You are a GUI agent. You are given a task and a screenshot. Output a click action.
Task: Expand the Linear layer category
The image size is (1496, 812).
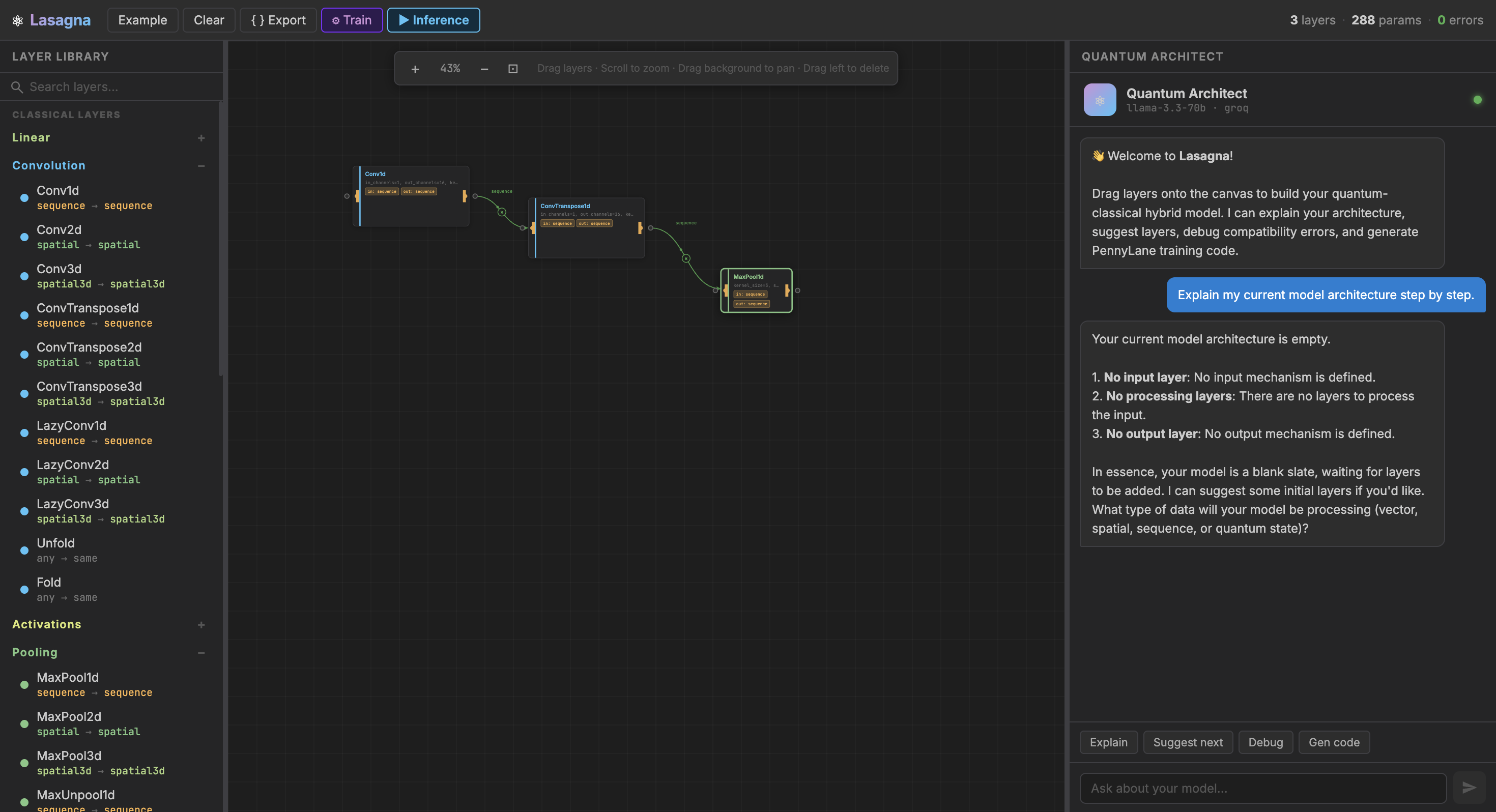pos(201,138)
